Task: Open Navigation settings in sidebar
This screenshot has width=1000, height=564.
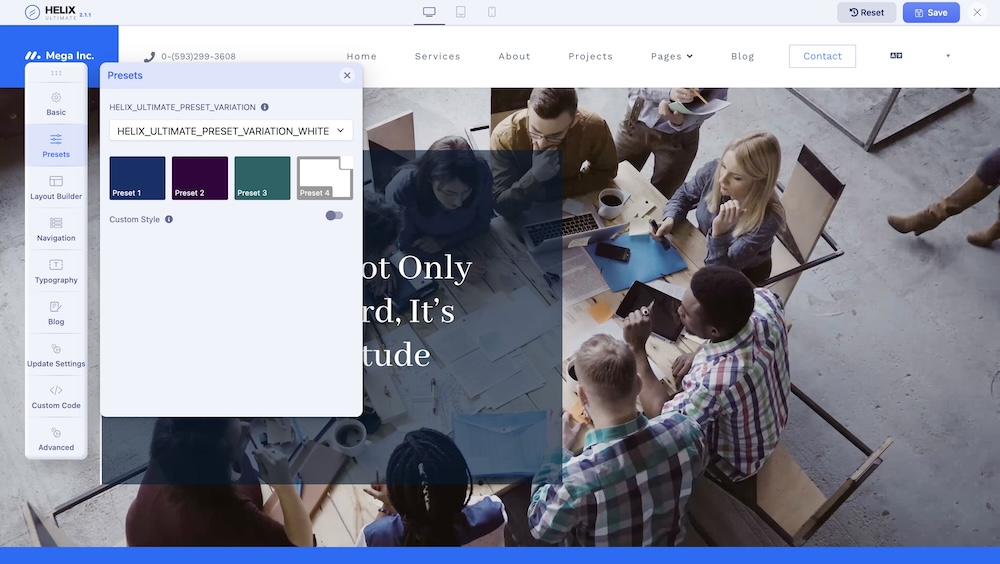Action: point(56,229)
